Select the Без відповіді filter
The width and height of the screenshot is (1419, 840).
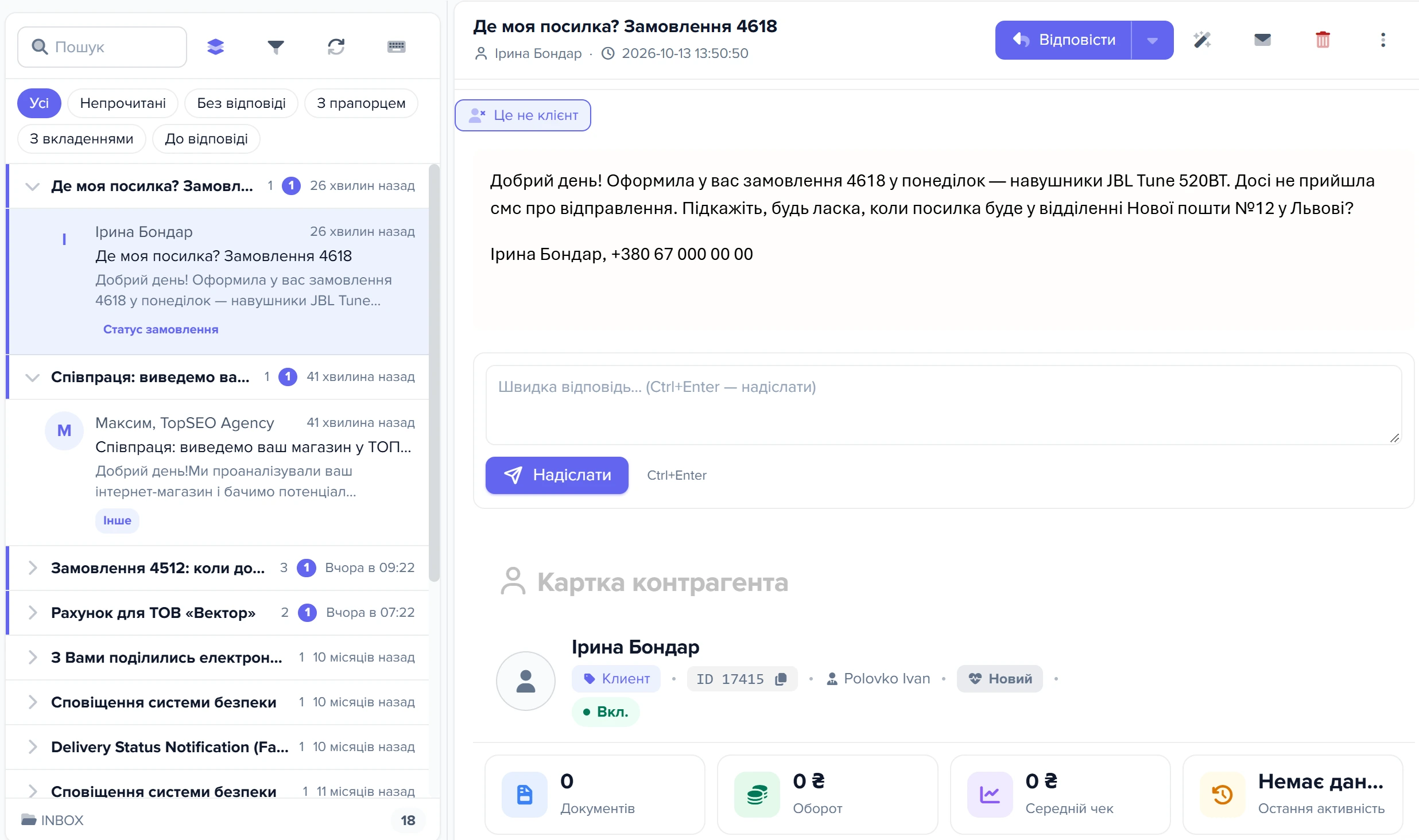click(x=241, y=103)
